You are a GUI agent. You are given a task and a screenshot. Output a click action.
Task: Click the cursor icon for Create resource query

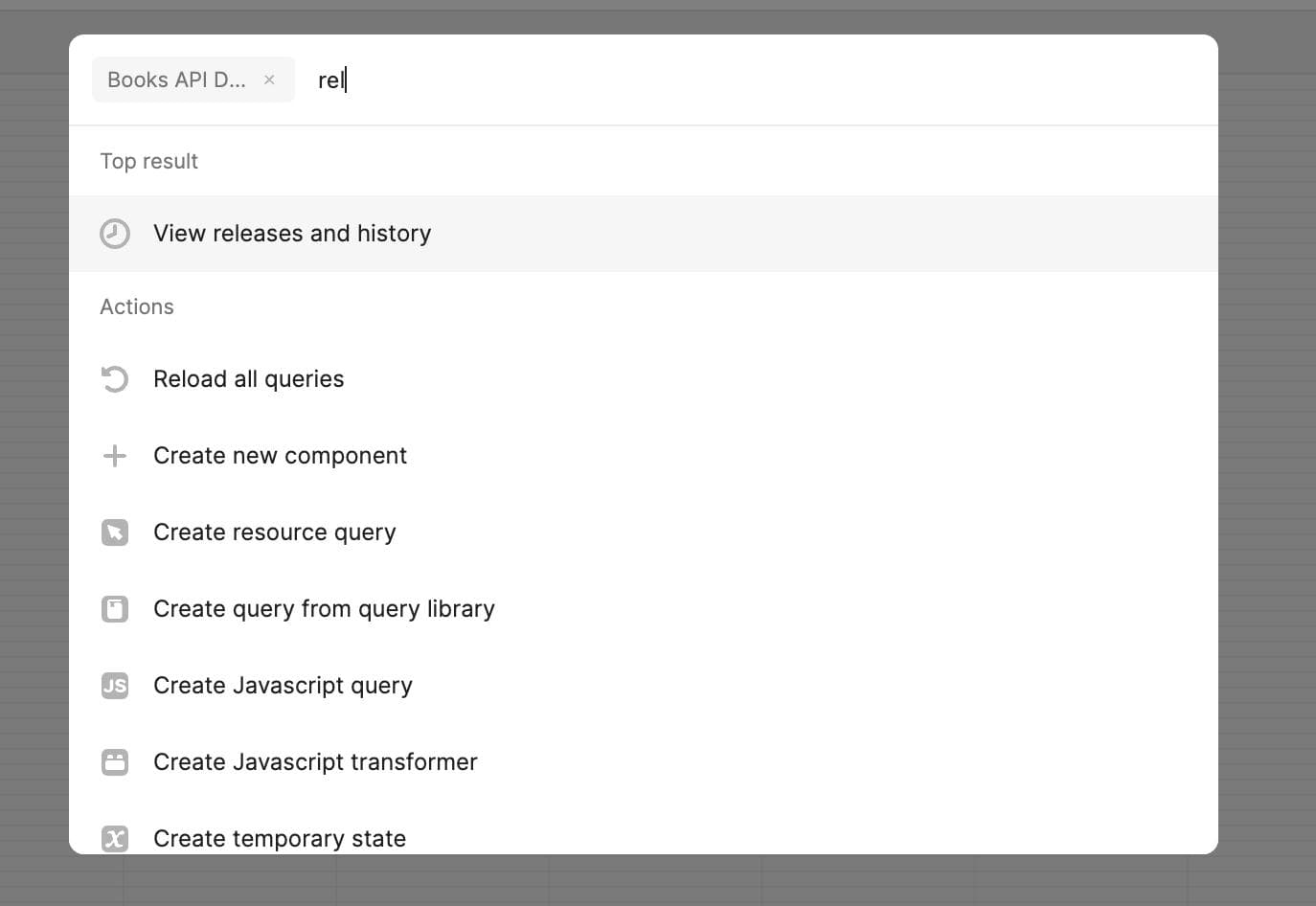115,532
